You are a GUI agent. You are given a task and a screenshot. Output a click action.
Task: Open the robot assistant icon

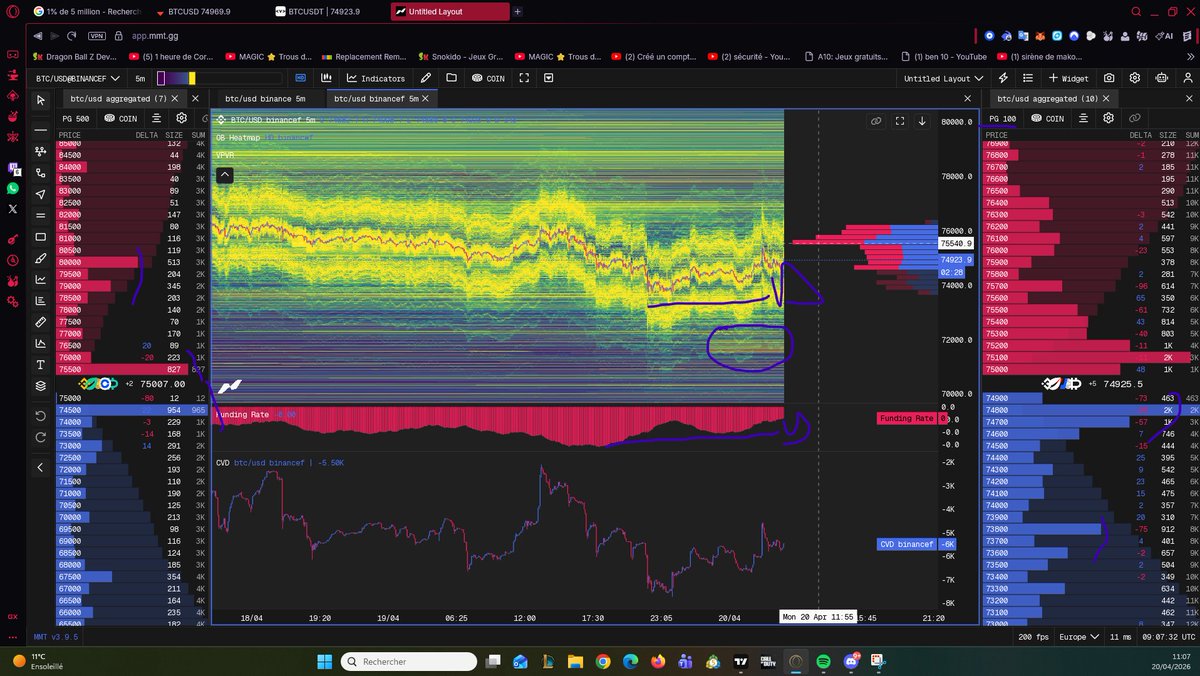tap(1159, 78)
